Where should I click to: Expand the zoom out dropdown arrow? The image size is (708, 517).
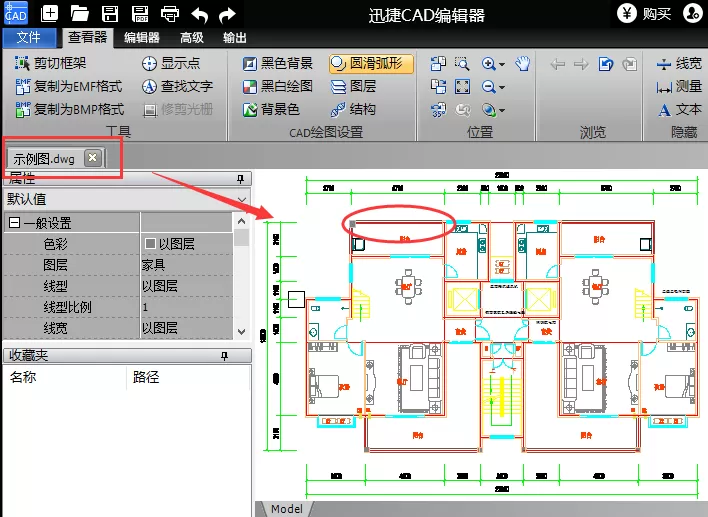(x=502, y=87)
